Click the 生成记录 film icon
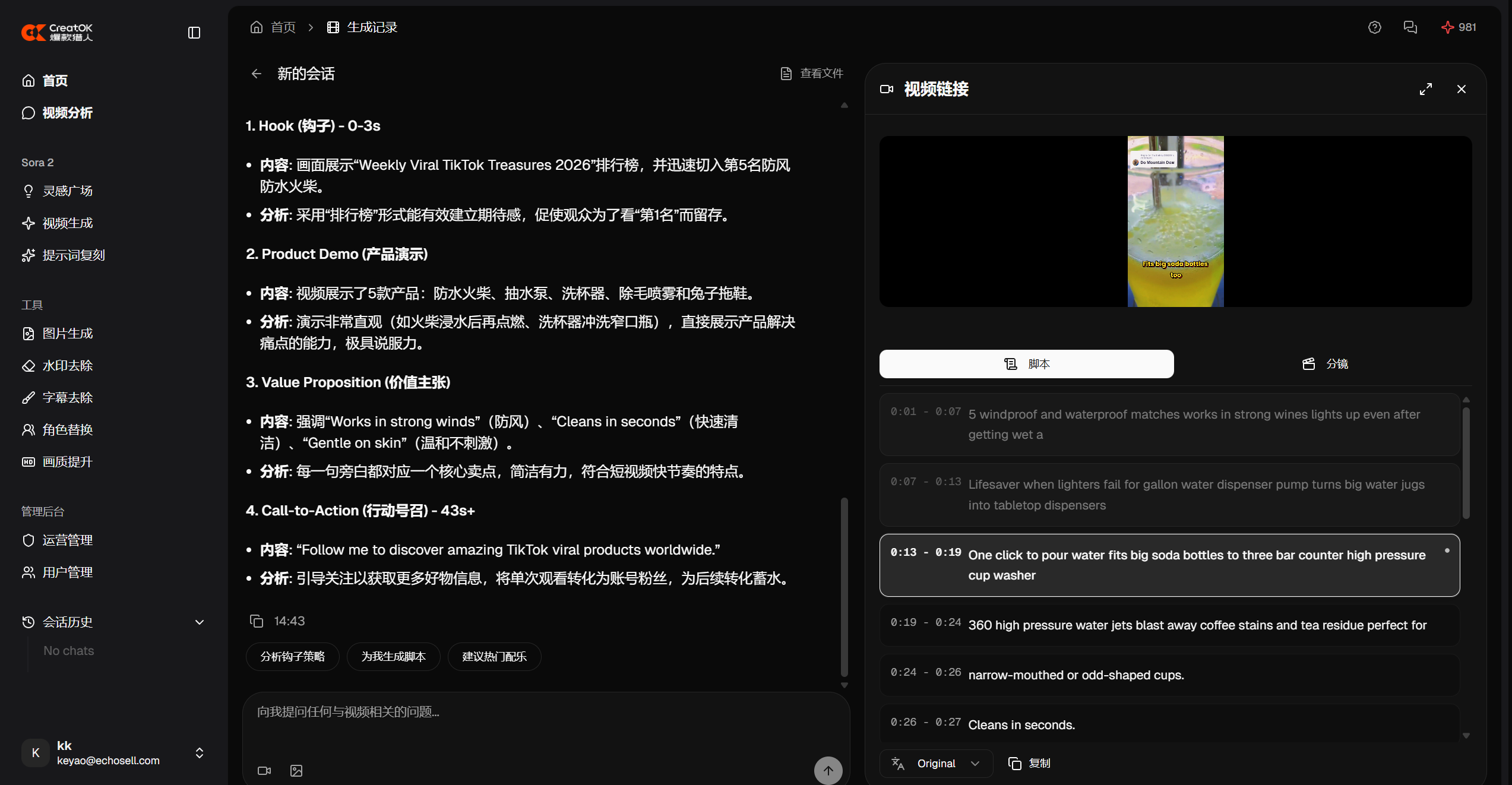This screenshot has height=785, width=1512. [x=333, y=27]
